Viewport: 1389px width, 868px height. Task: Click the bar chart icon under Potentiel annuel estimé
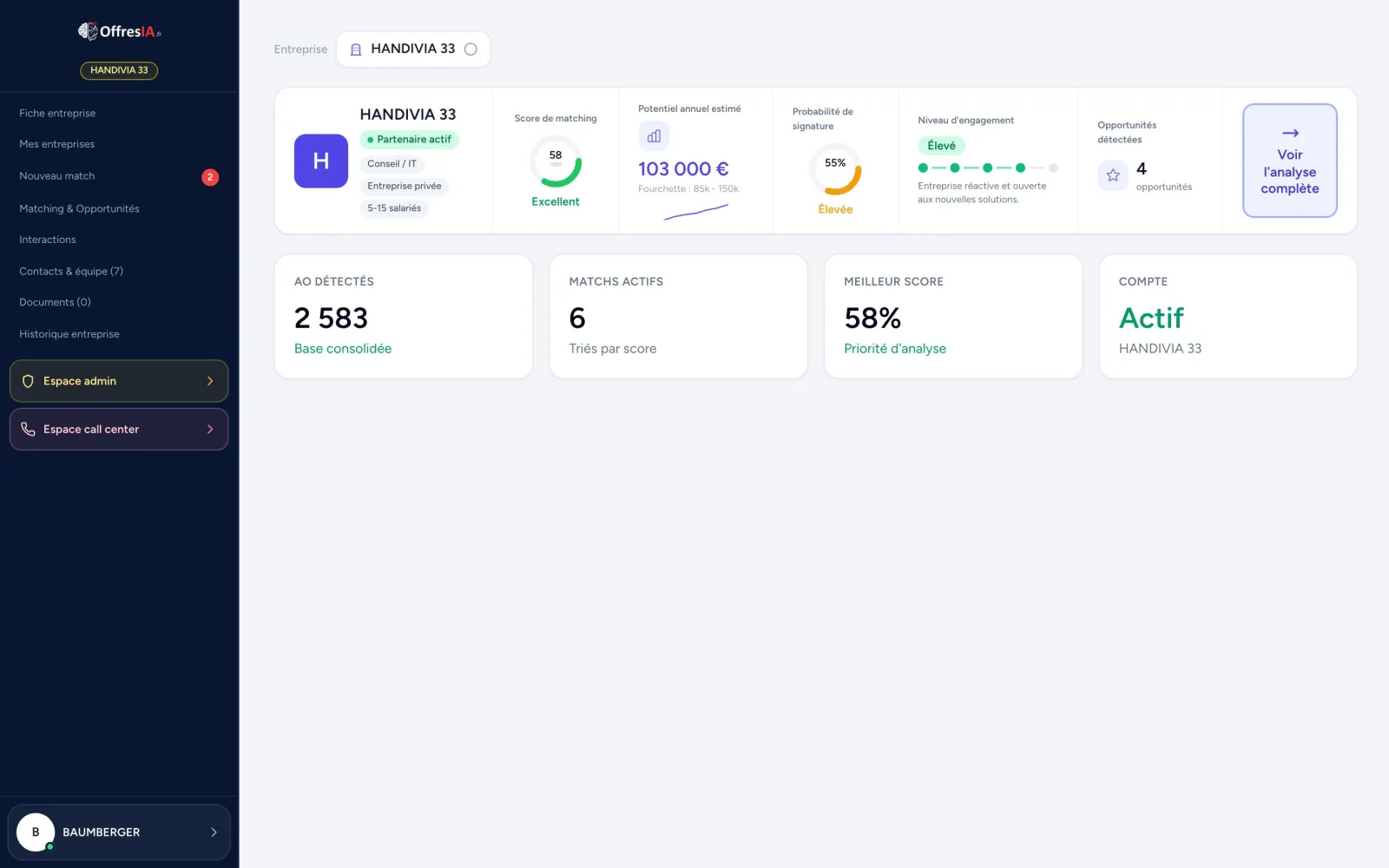point(654,136)
